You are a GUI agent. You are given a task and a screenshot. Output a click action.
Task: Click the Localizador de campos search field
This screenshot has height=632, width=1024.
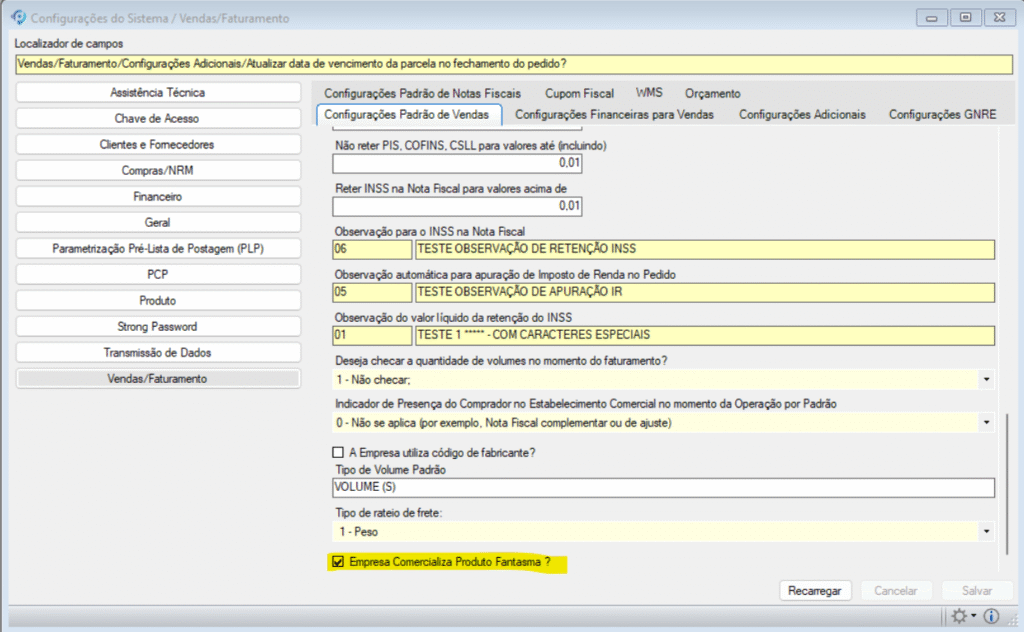(512, 64)
